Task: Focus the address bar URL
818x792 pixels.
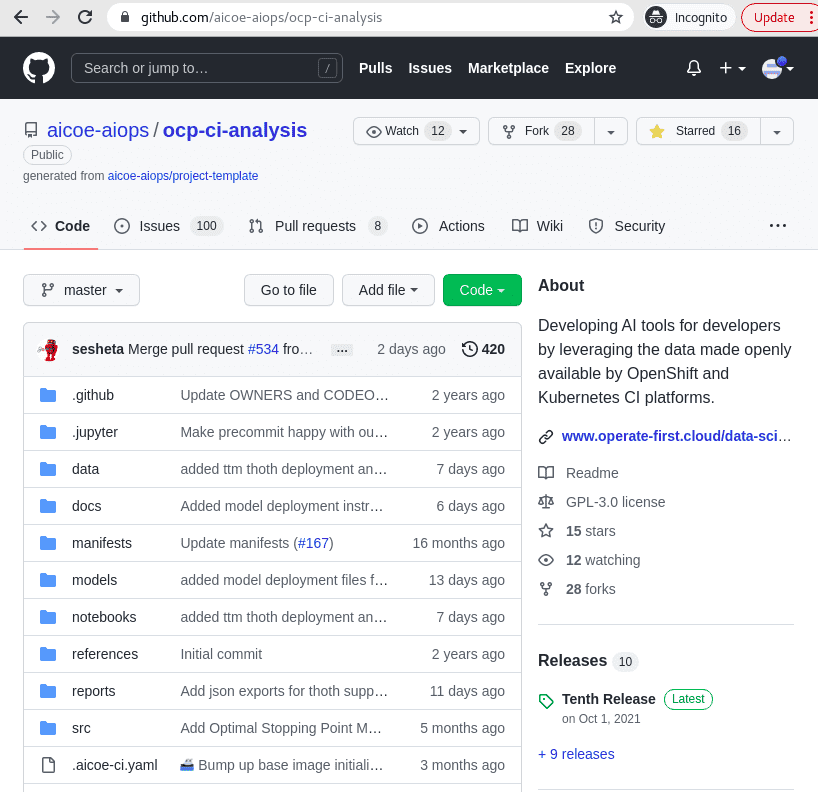Action: 261,17
